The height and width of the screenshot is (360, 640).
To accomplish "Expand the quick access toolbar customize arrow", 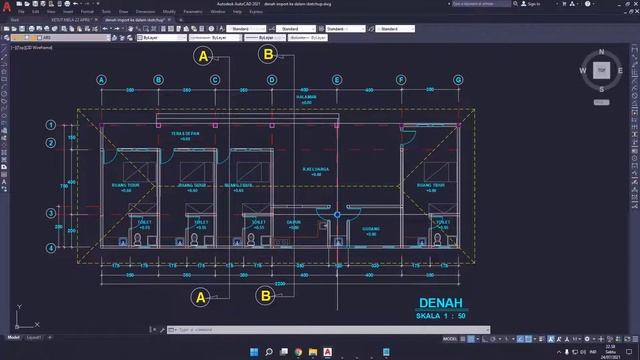I will (x=98, y=4).
